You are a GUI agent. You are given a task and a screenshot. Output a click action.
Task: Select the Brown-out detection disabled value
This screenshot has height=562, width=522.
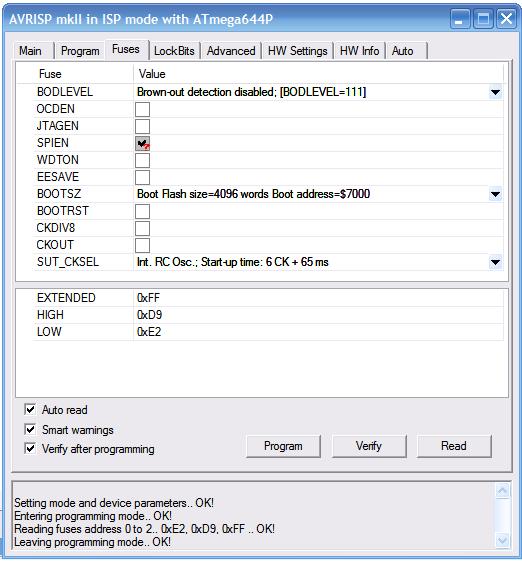point(251,92)
